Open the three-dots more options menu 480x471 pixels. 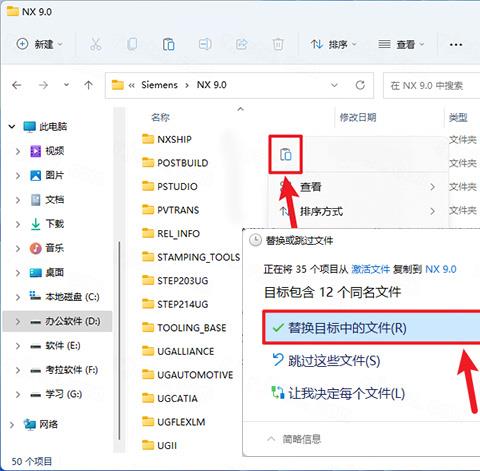point(456,44)
